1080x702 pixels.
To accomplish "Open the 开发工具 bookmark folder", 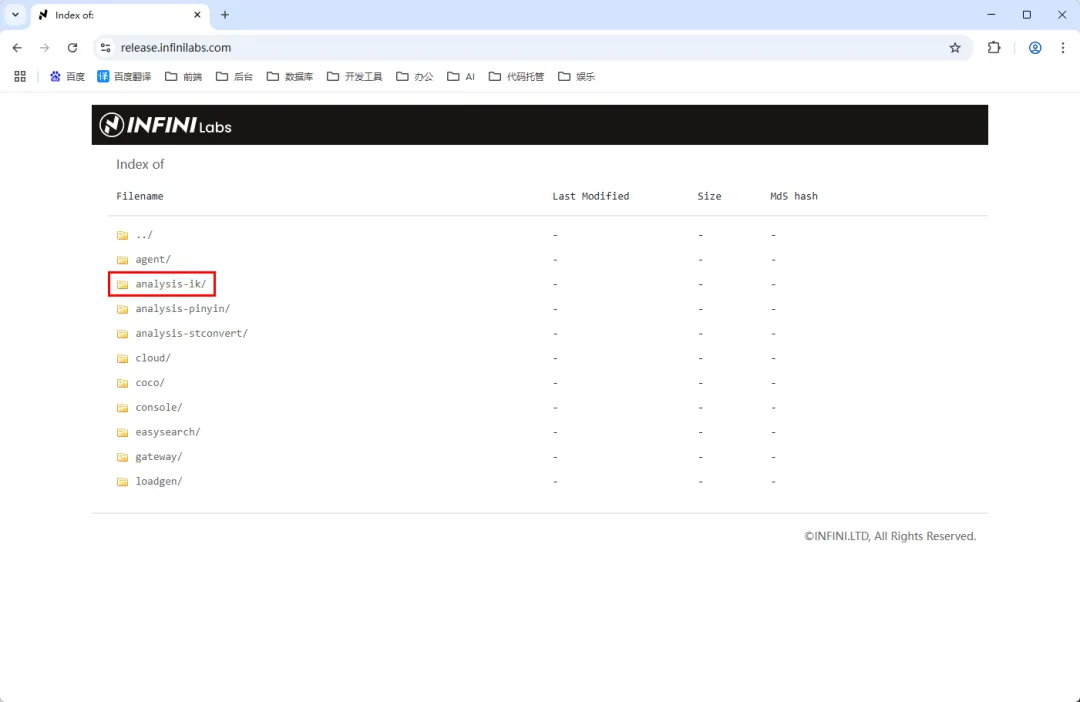I will [355, 76].
